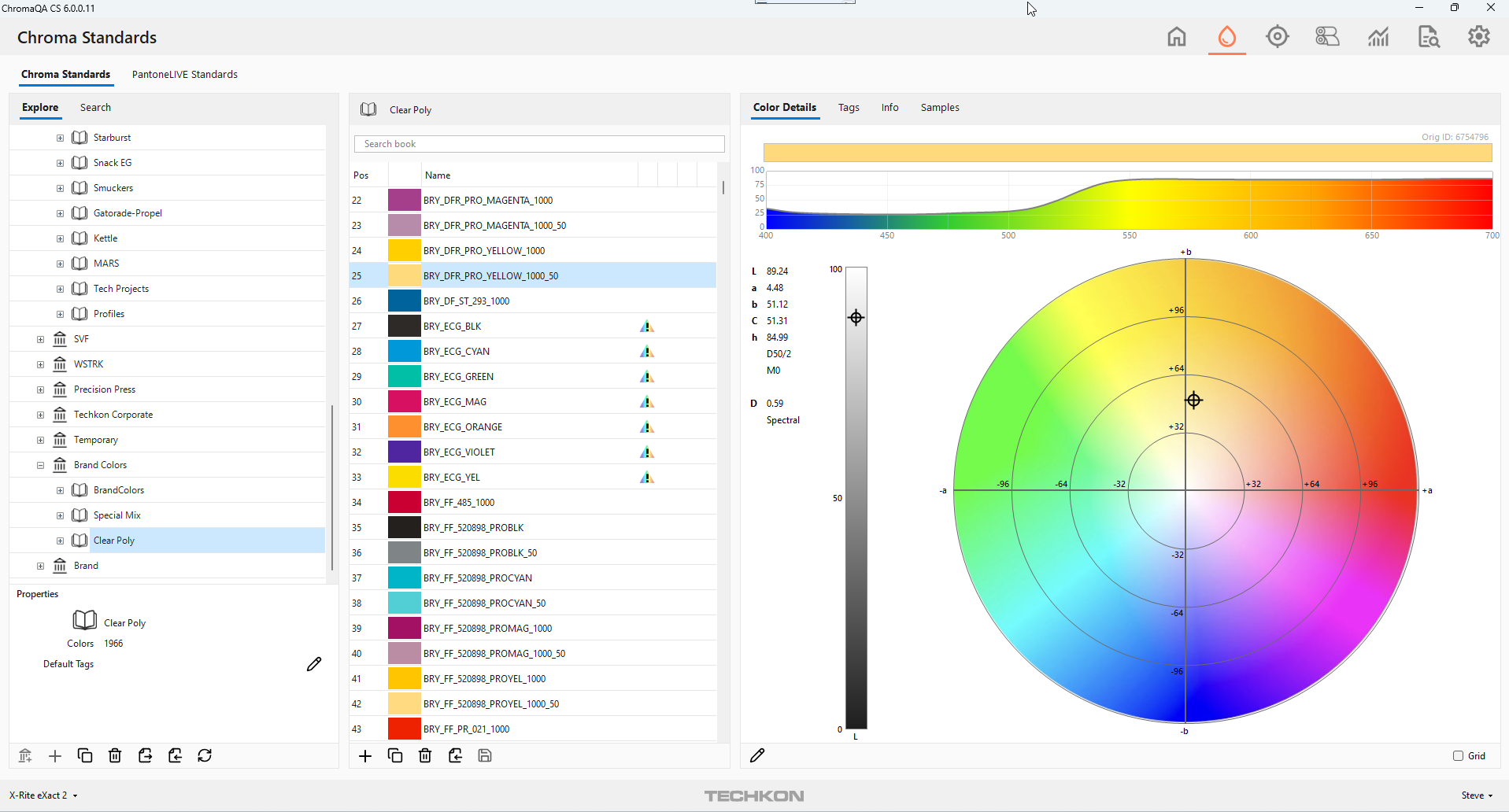Click export book icon in Explore panel
Screen dimensions: 1509x812
point(145,755)
